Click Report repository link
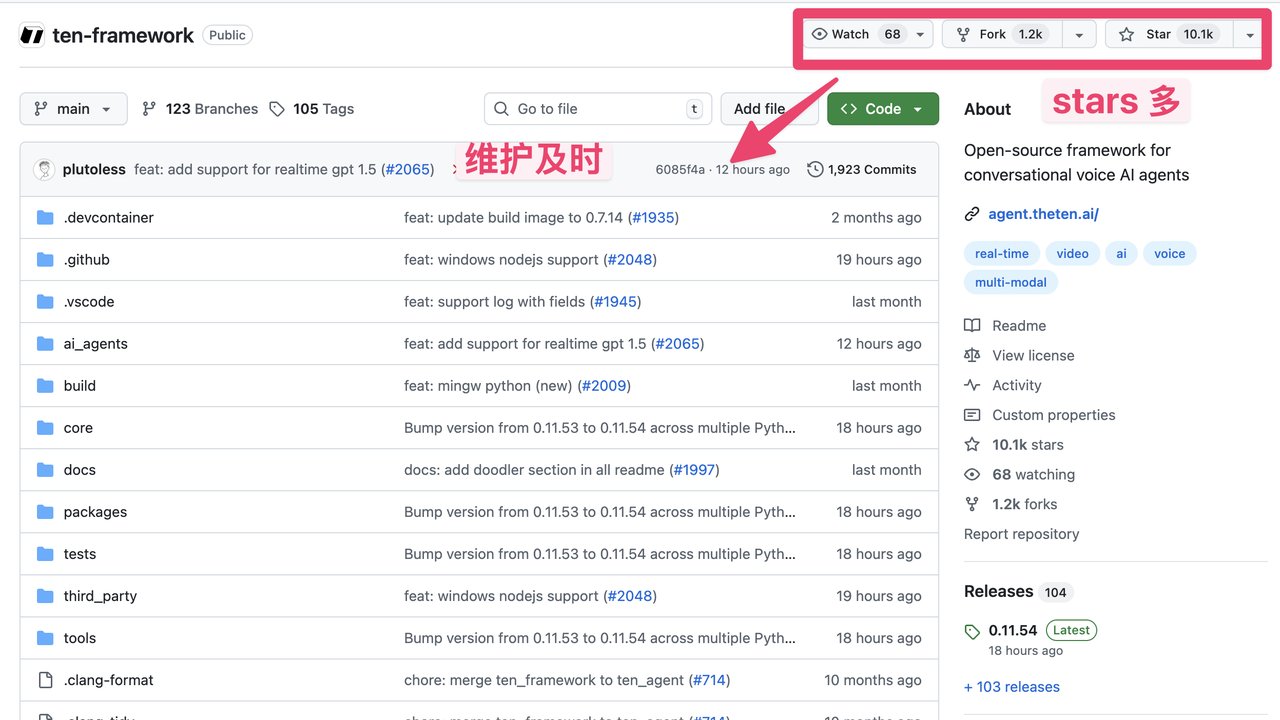Image resolution: width=1280 pixels, height=720 pixels. pos(1021,533)
